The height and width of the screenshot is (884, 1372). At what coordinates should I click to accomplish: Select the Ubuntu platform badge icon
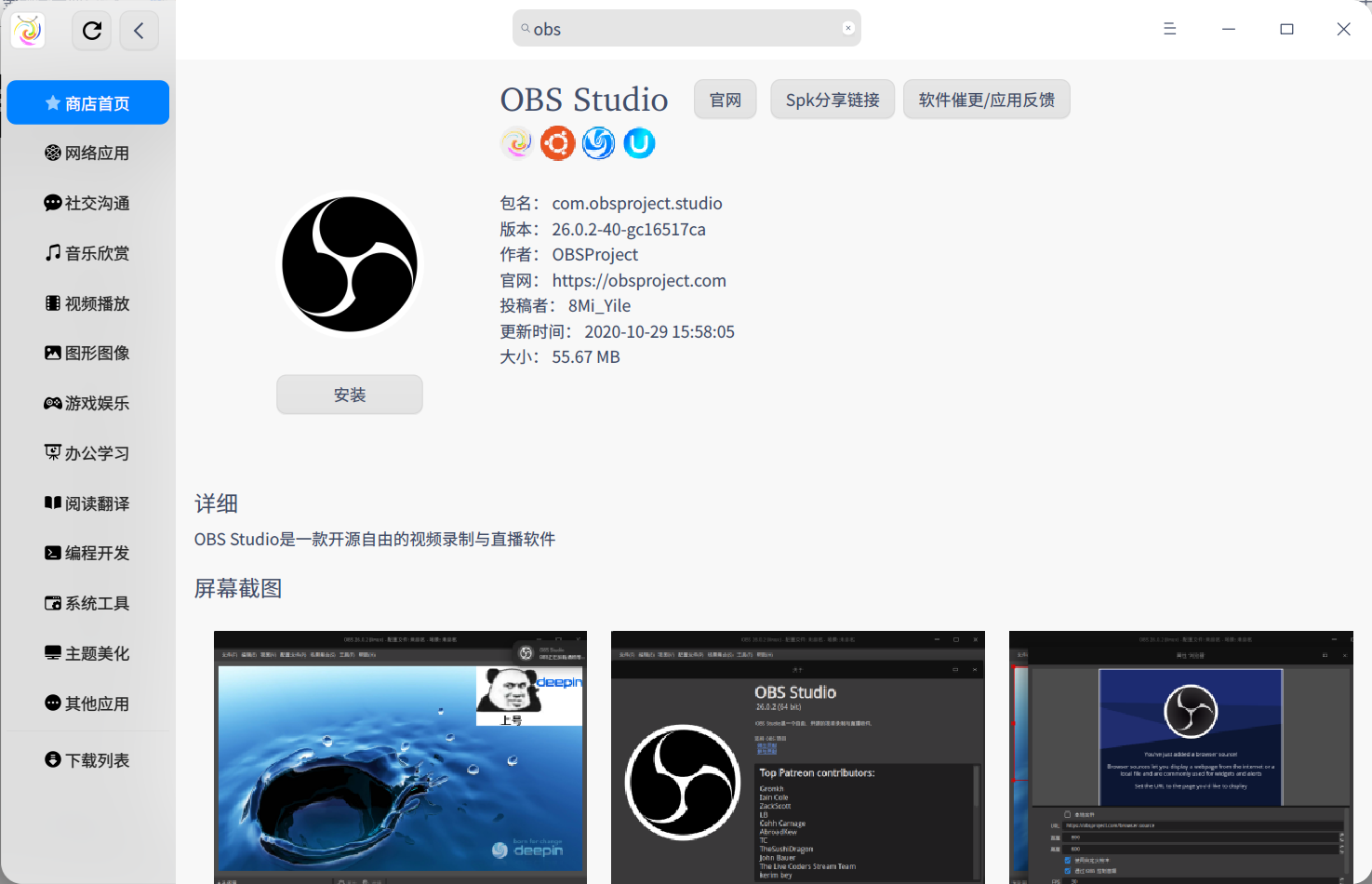(x=557, y=142)
